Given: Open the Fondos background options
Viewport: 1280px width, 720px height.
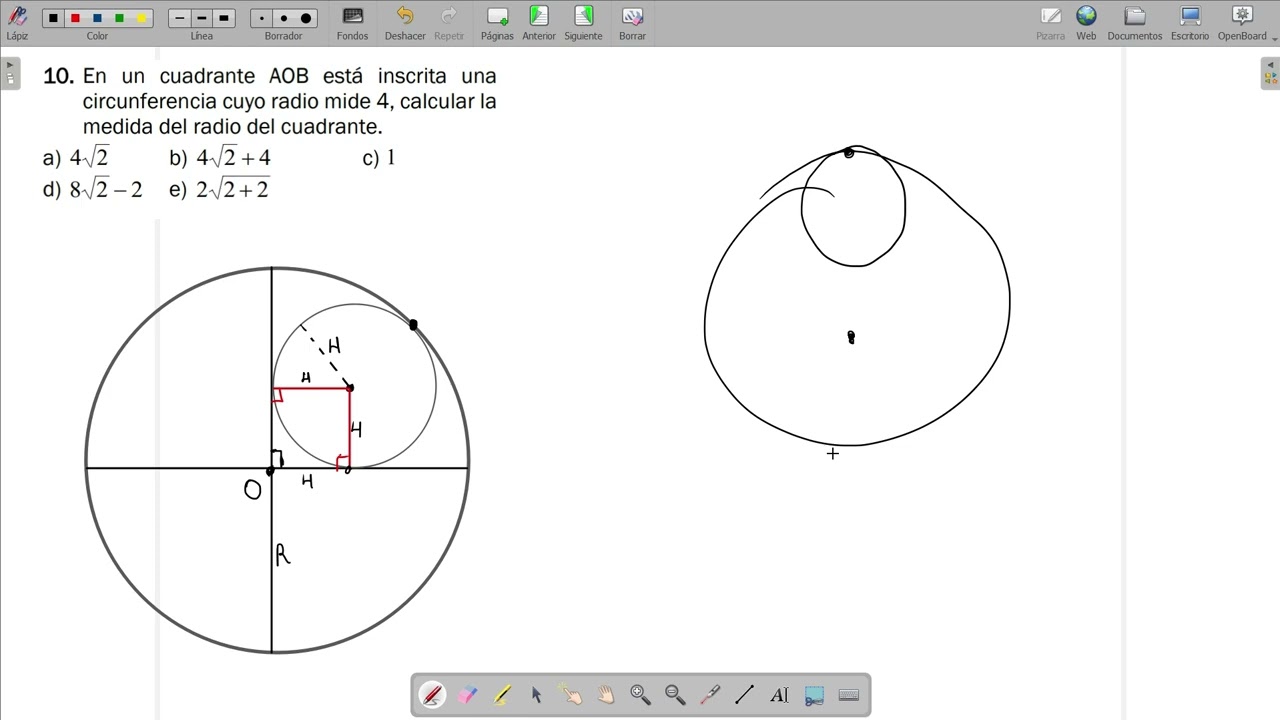Looking at the screenshot, I should (352, 22).
